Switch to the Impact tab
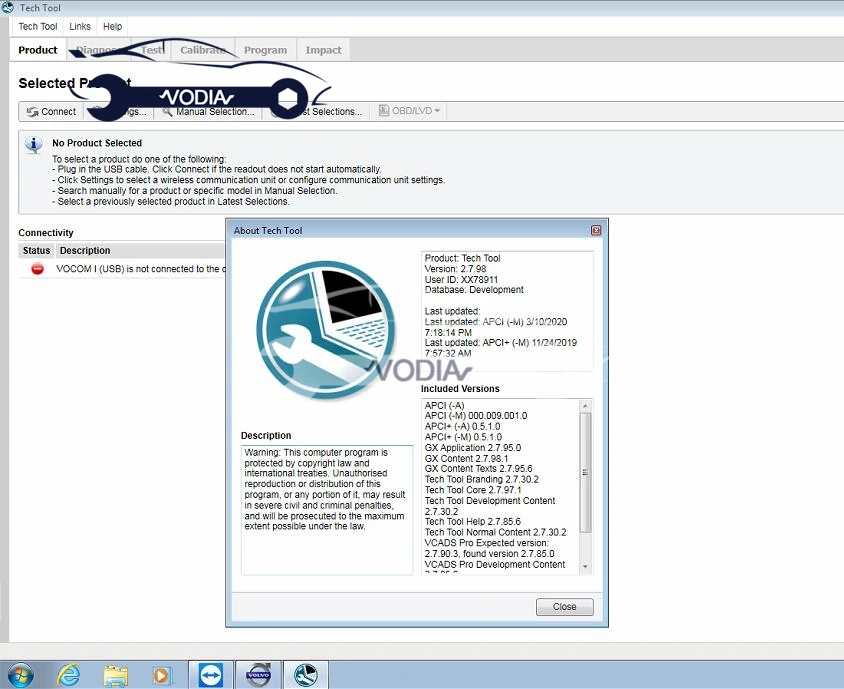The width and height of the screenshot is (844, 689). (x=323, y=50)
